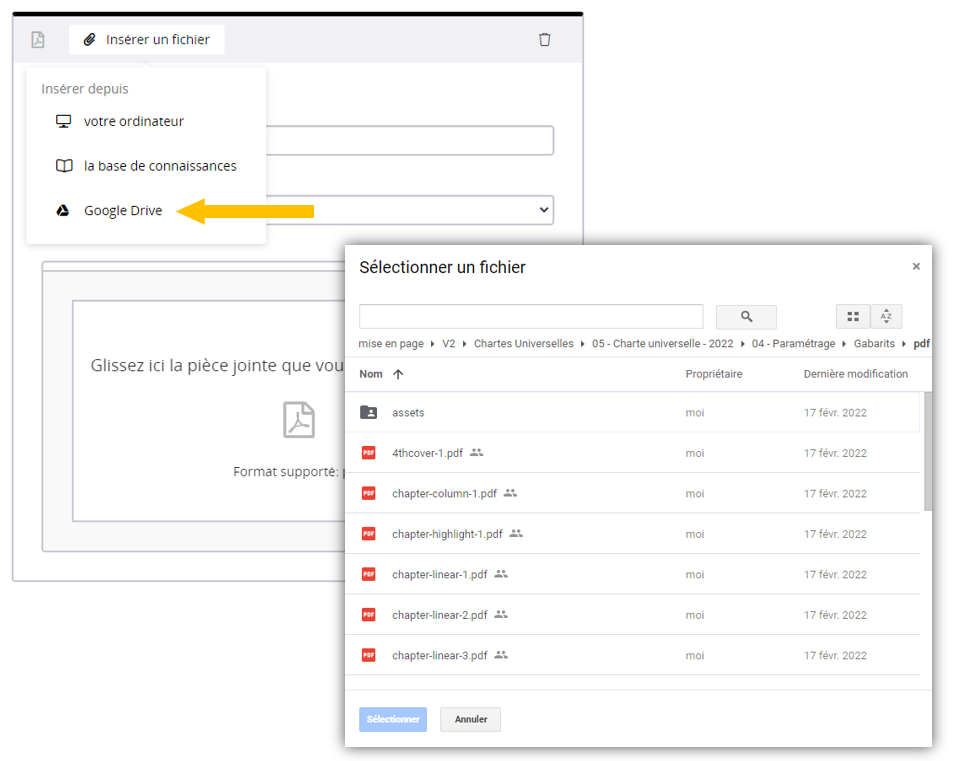This screenshot has width=954, height=761.
Task: Open the A-Z sort options
Action: pyautogui.click(x=886, y=317)
